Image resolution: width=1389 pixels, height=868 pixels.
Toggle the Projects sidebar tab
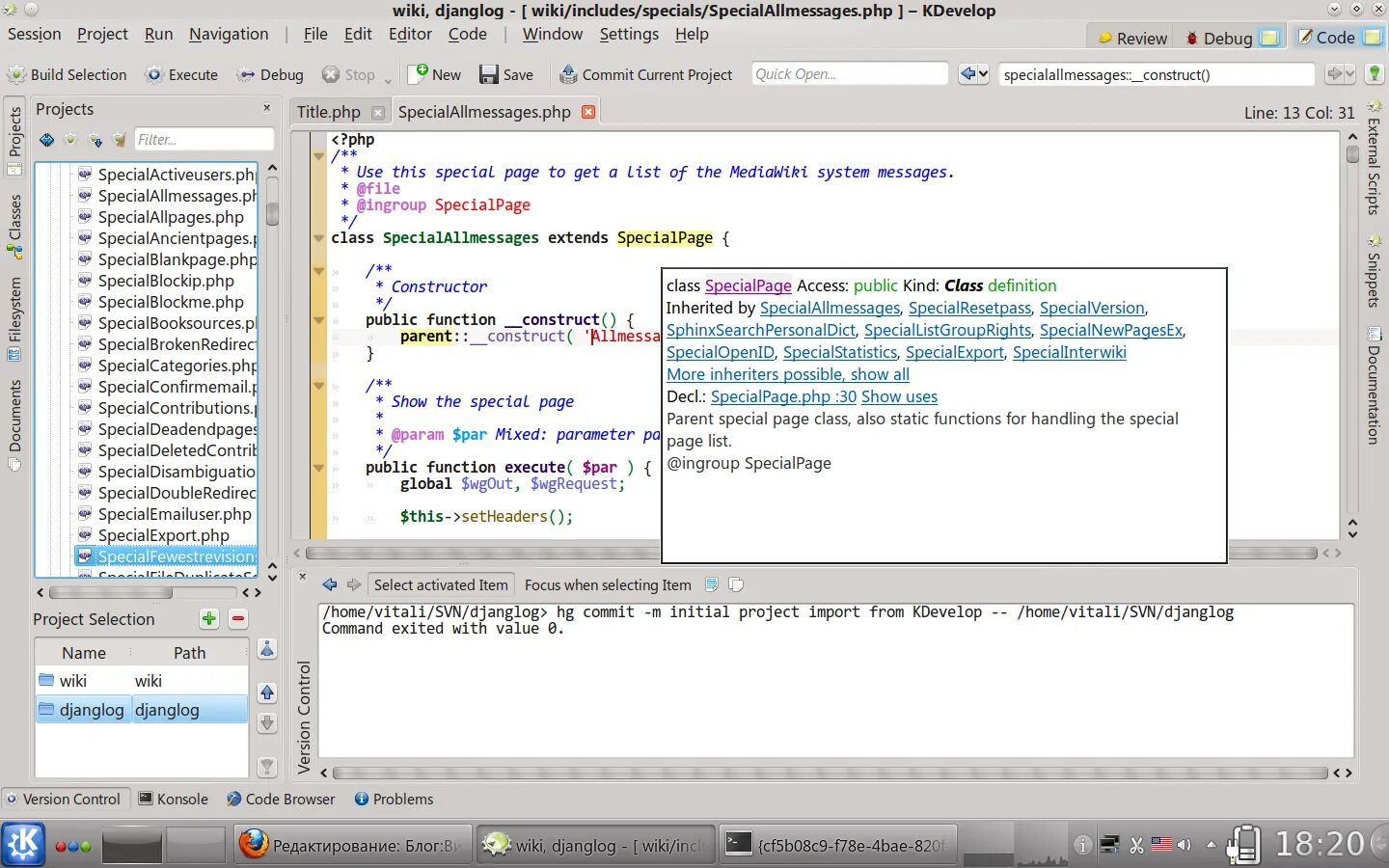coord(14,140)
